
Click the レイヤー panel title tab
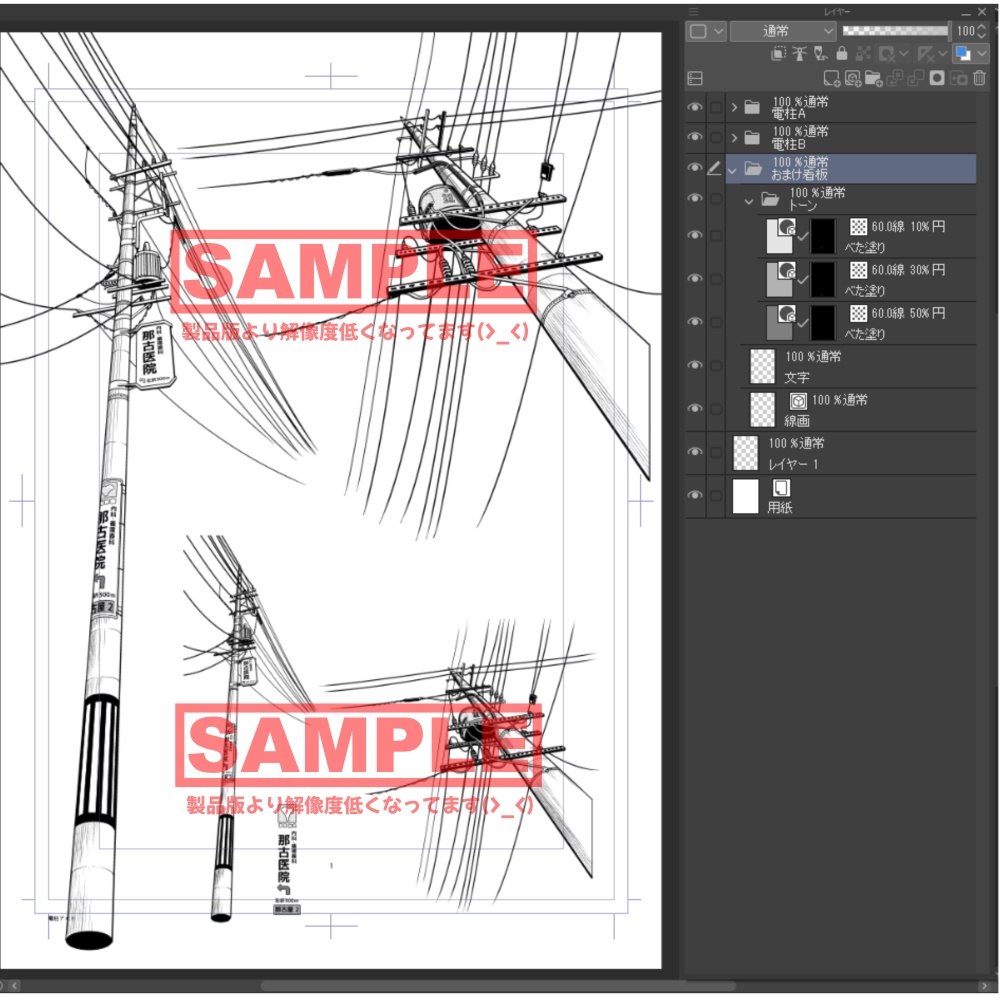tap(837, 11)
